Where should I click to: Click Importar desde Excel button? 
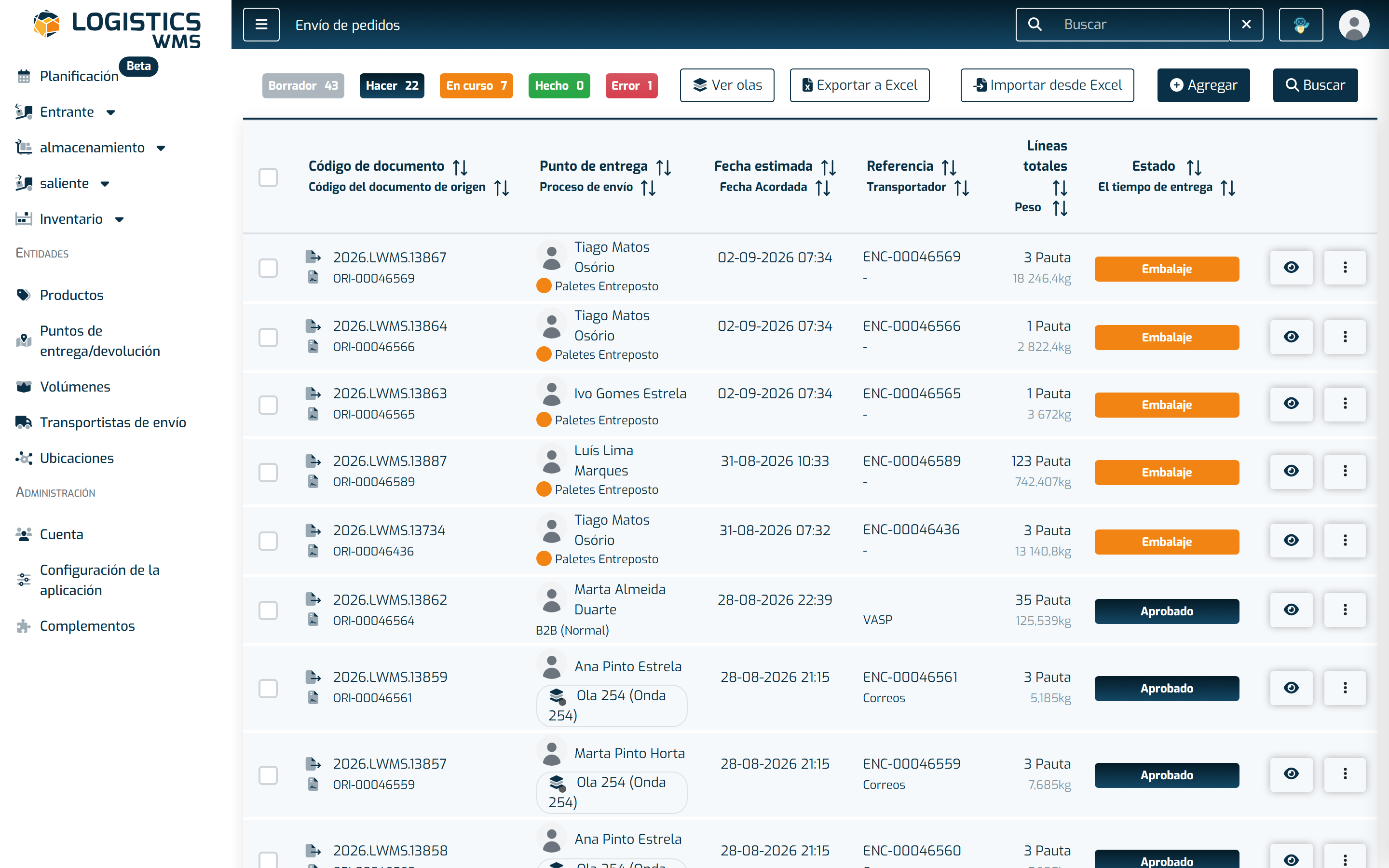click(x=1047, y=85)
